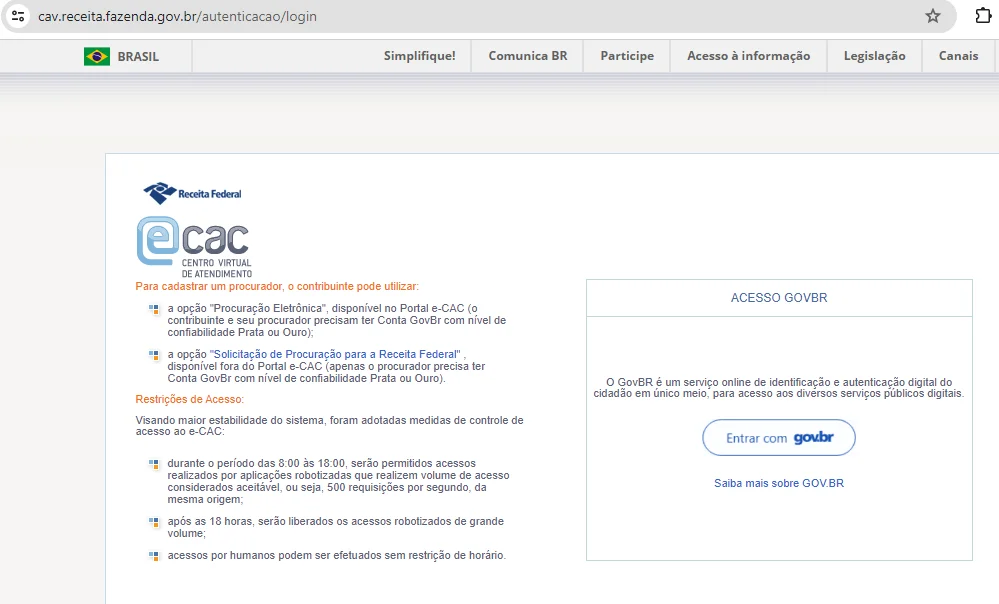Click Saiba mais sobre GOV.BR link
The height and width of the screenshot is (604, 999).
pos(778,483)
